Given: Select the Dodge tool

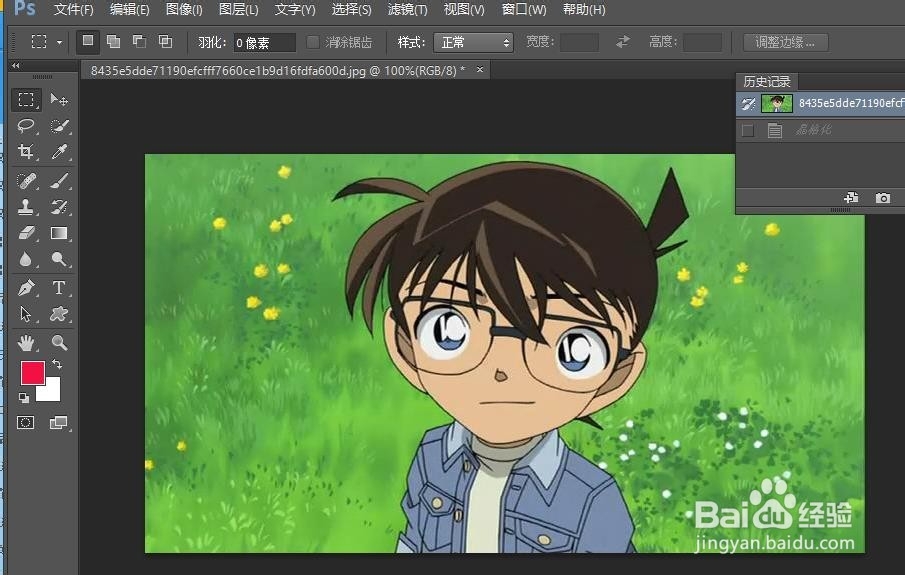Looking at the screenshot, I should 58,259.
